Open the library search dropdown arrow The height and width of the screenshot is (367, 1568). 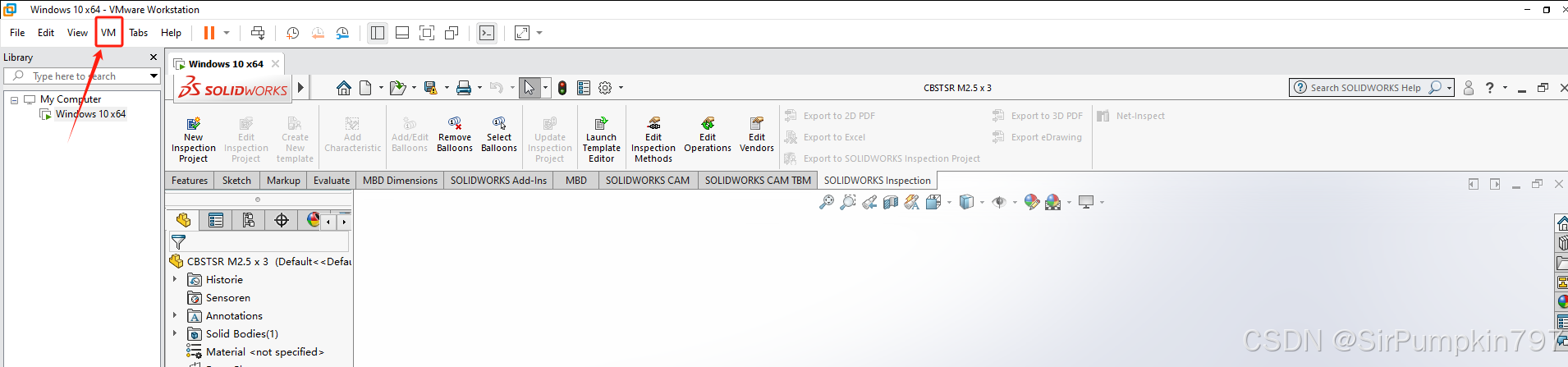click(x=154, y=76)
